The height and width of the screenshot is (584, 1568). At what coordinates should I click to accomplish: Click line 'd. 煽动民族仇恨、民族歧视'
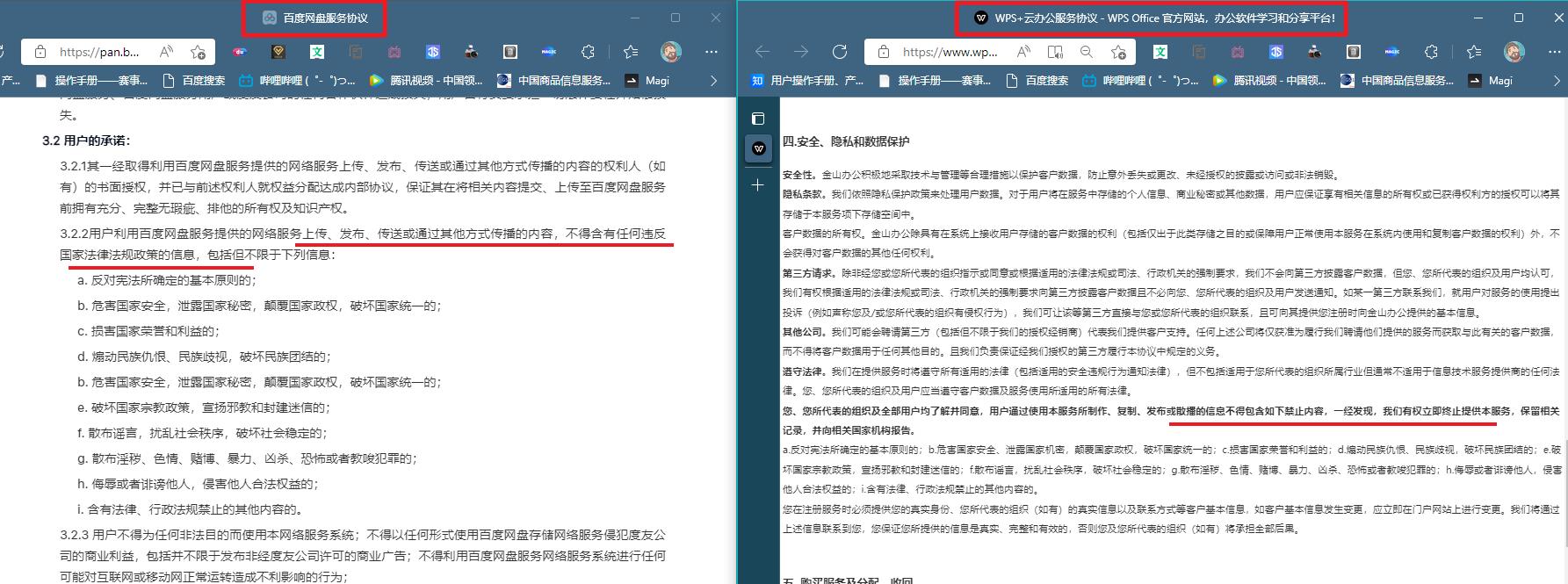(x=204, y=357)
